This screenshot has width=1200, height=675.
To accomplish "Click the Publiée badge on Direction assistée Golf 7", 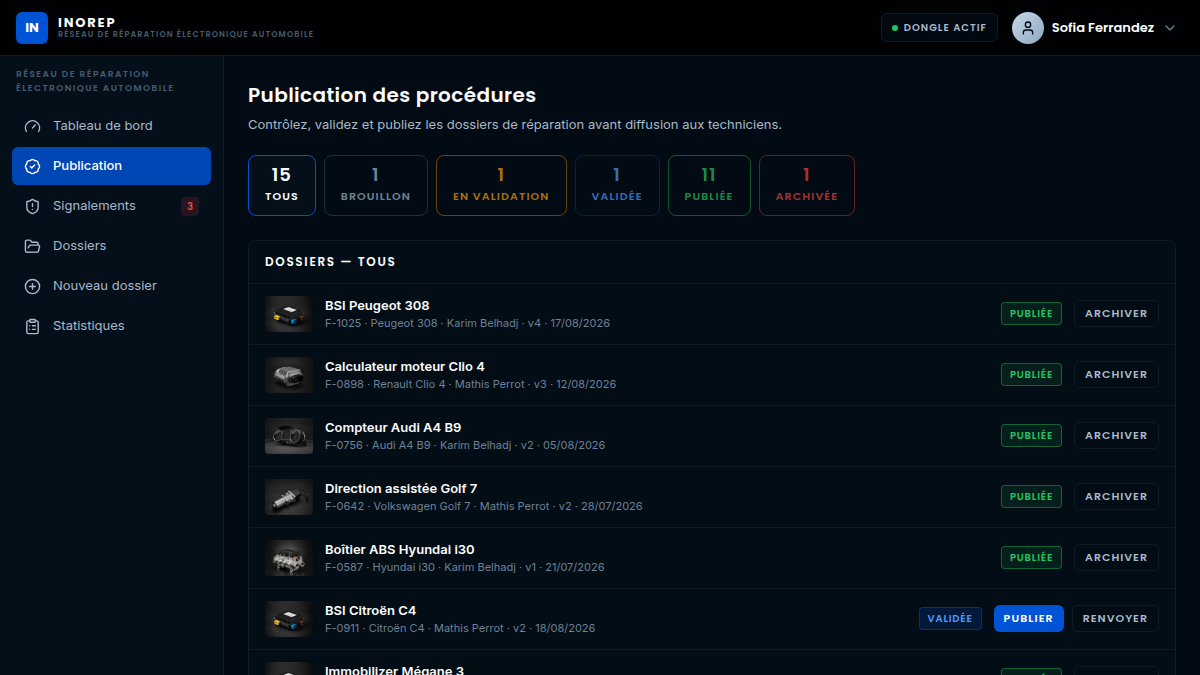I will [x=1031, y=497].
